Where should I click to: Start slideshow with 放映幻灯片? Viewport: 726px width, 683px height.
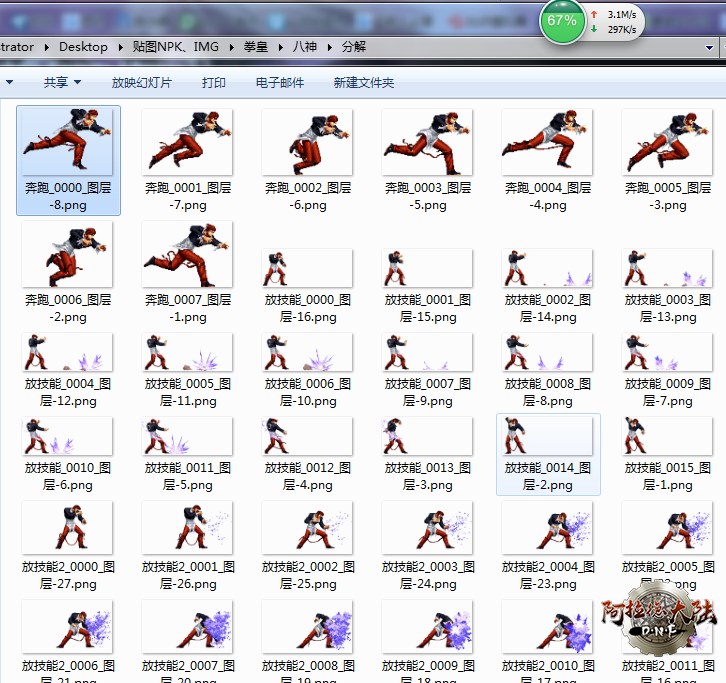tap(141, 83)
